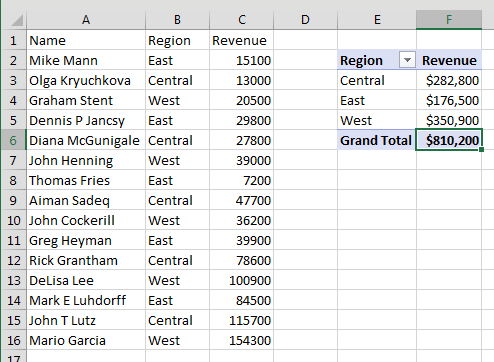Select cell containing Aiman Sadeq
The image size is (494, 362).
(x=86, y=200)
